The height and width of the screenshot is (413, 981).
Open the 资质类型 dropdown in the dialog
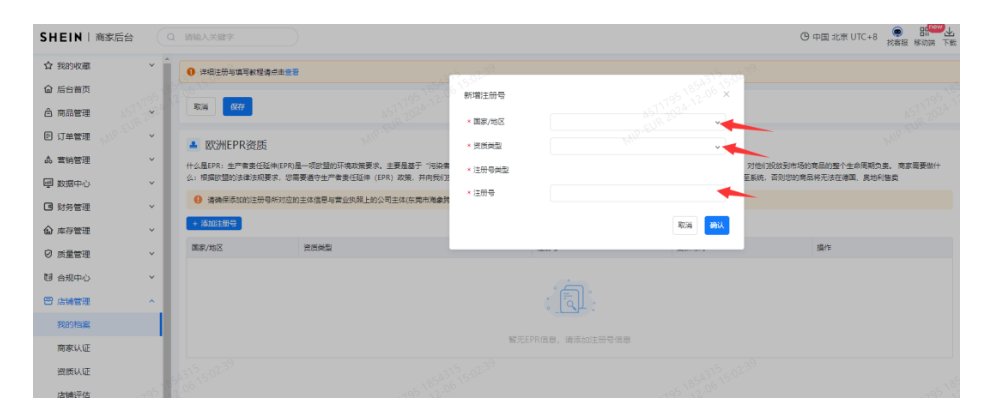coord(638,146)
